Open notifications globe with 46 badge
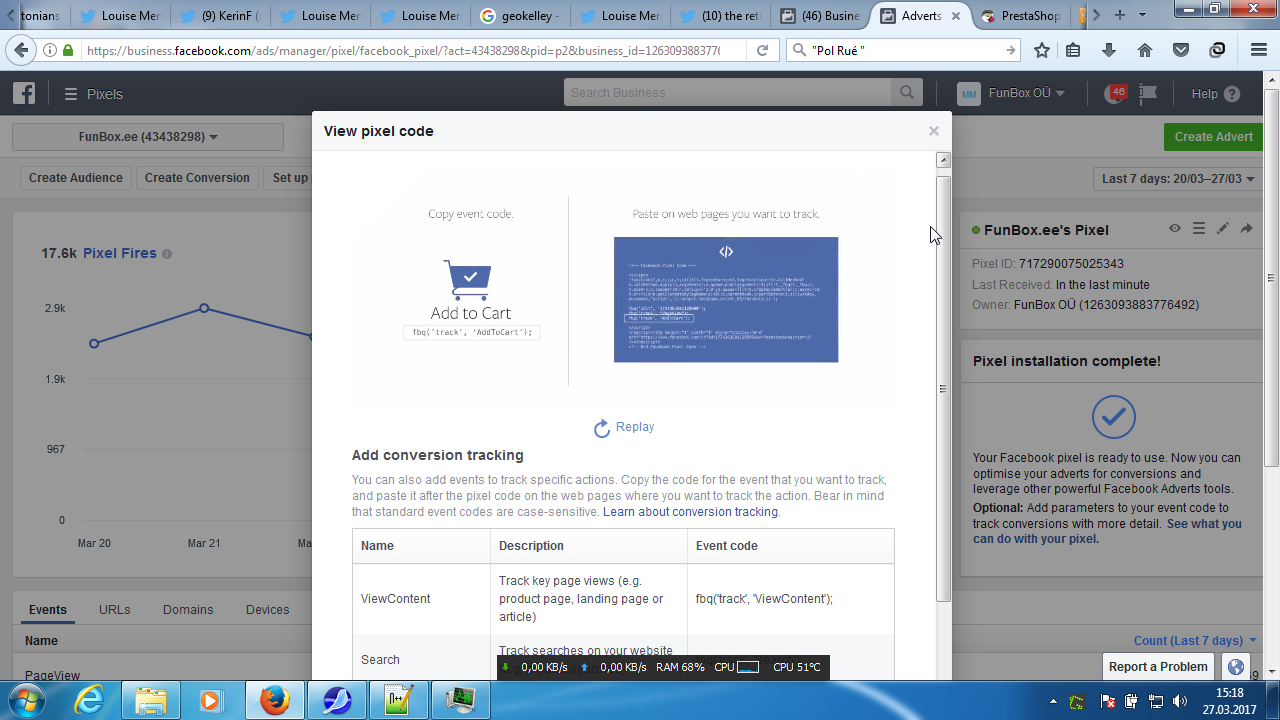Viewport: 1280px width, 720px height. [x=1115, y=94]
